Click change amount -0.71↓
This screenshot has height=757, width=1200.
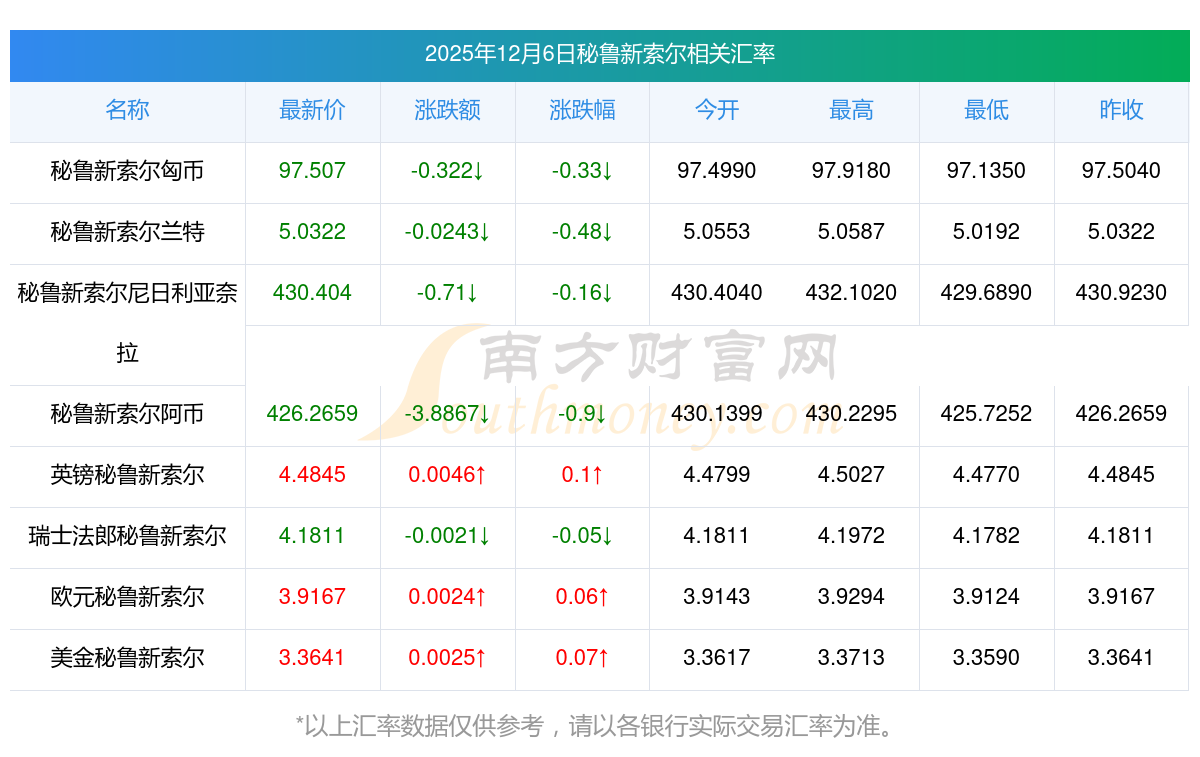tap(448, 293)
